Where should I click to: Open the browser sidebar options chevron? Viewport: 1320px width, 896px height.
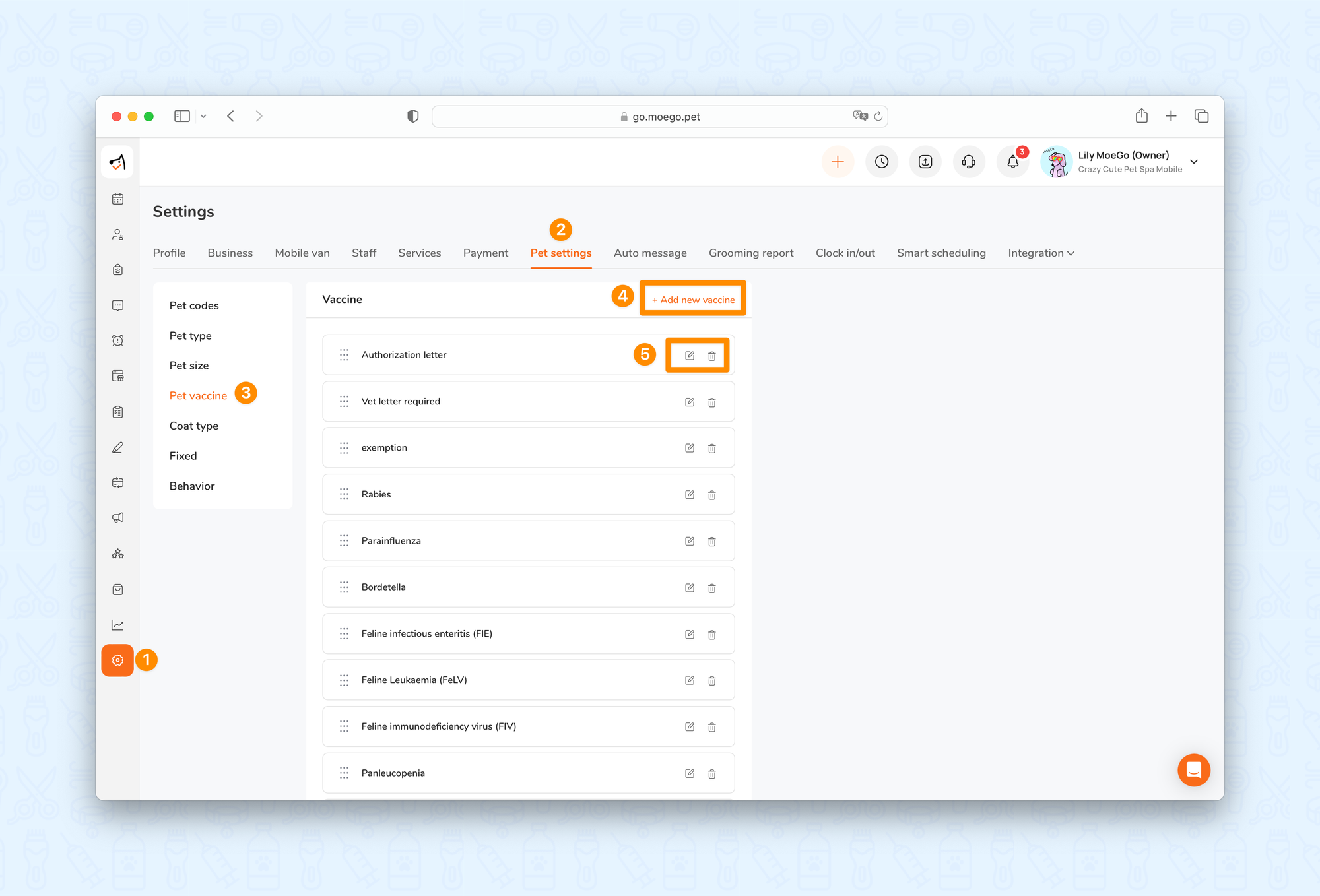point(203,116)
